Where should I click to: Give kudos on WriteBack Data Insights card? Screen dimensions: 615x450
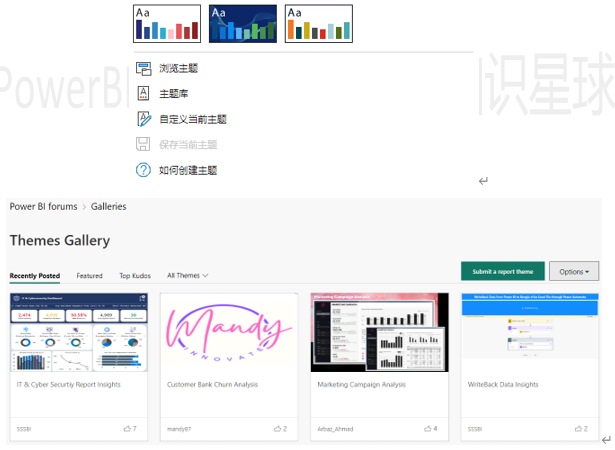click(x=581, y=428)
